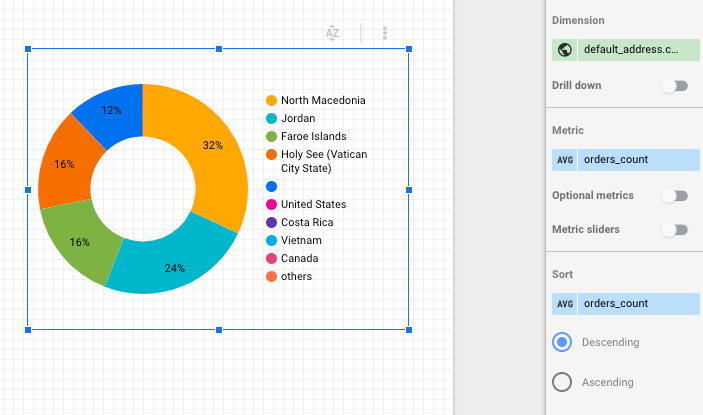
Task: Open the three-dot chart options menu
Action: [x=385, y=33]
